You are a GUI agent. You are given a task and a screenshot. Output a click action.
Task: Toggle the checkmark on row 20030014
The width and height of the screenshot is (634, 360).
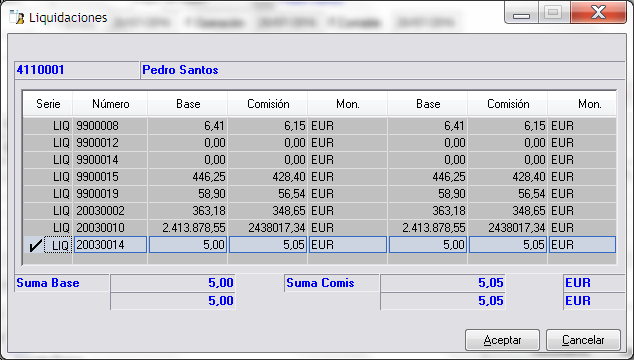35,245
